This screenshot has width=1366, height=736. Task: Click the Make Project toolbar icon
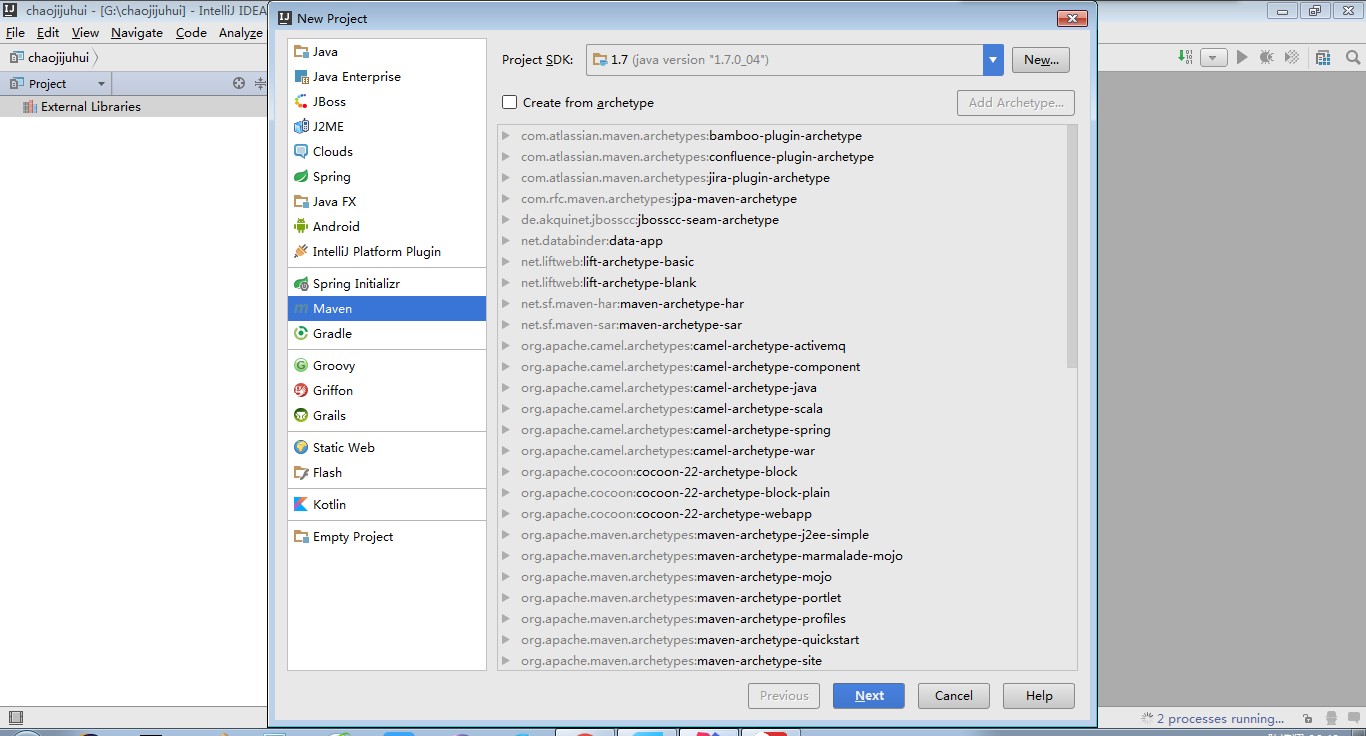(x=1184, y=58)
